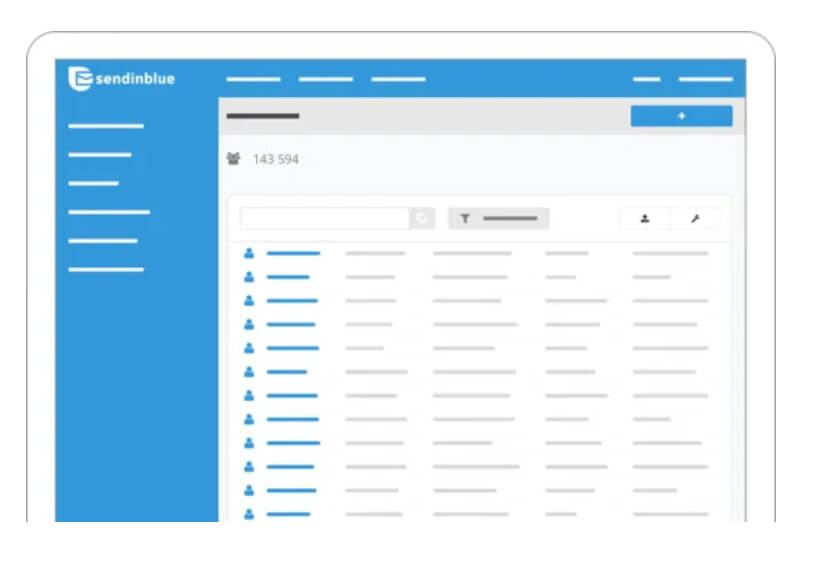Viewport: 823px width, 567px height.
Task: Open the third top navigation menu item
Action: (x=398, y=79)
